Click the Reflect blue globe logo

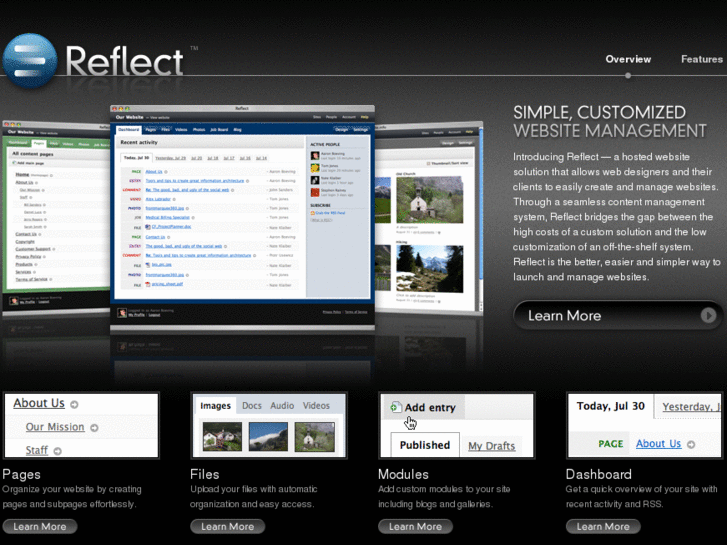(x=30, y=60)
